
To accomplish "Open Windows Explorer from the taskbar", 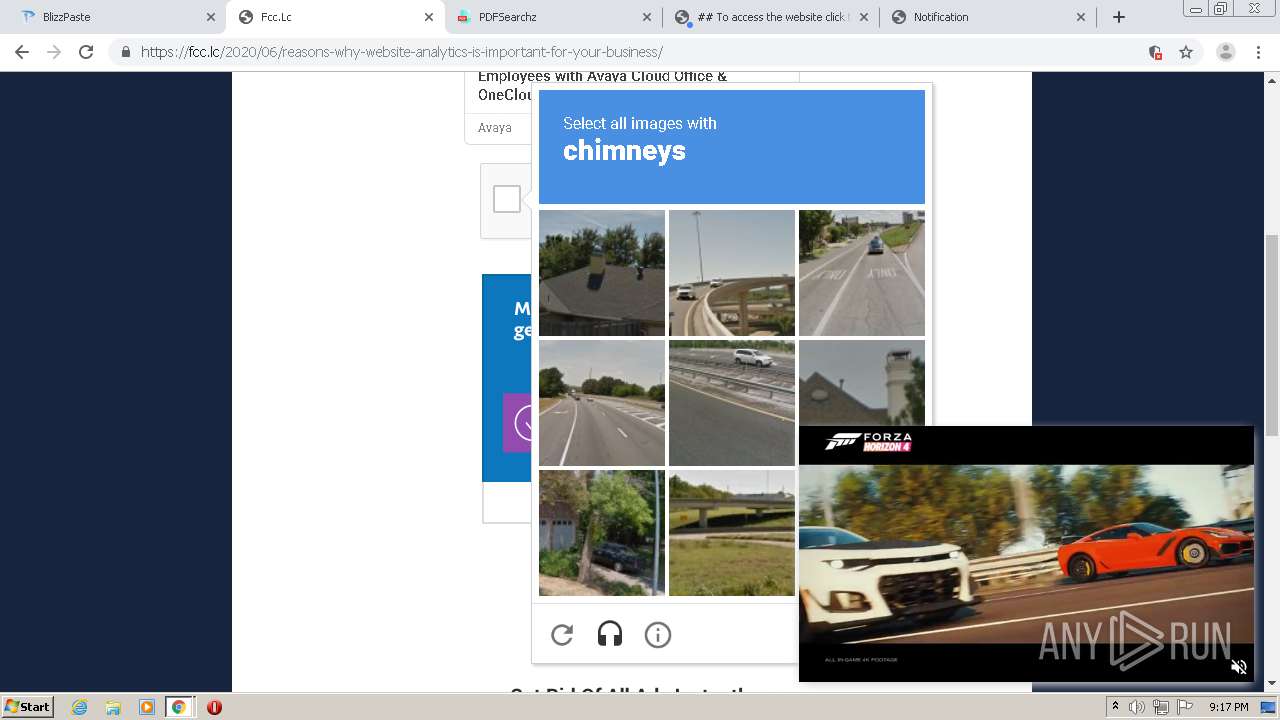I will 113,707.
